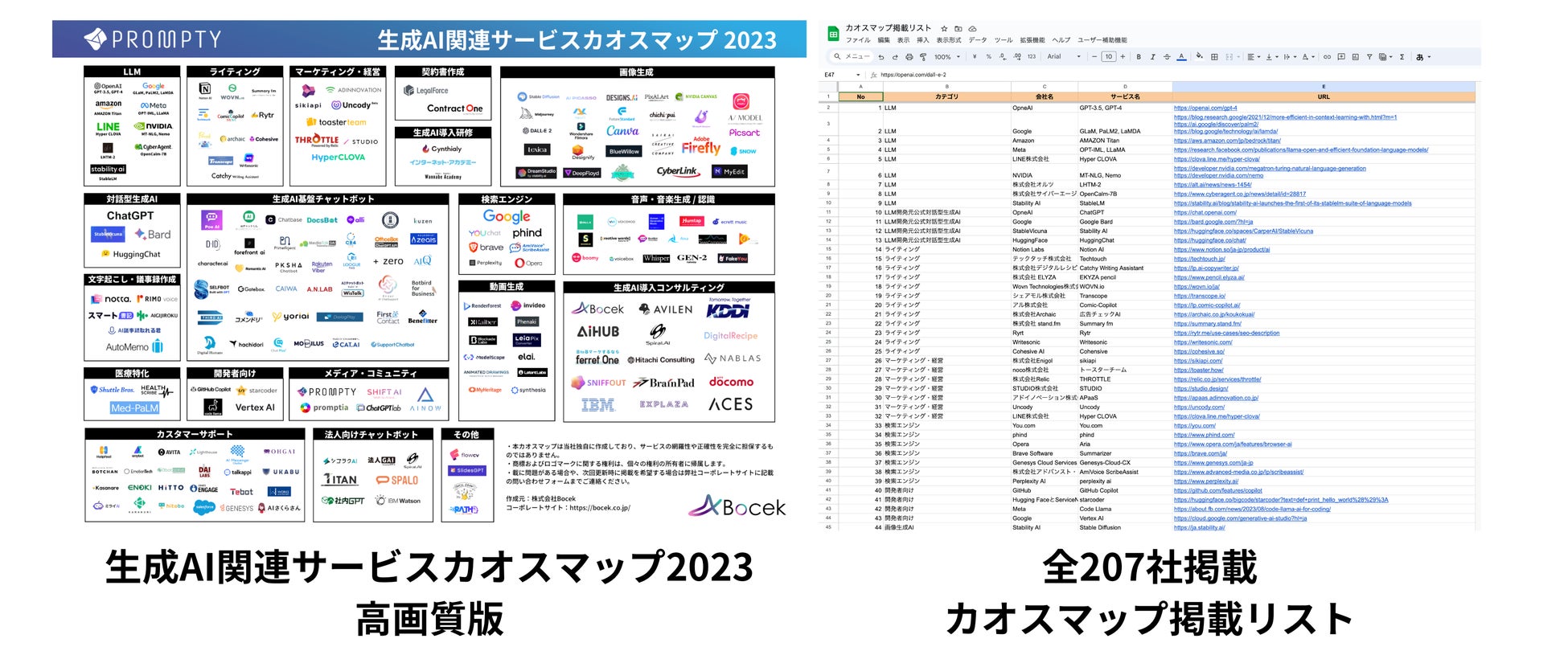Decrease font size with the minus button
The image size is (1568, 651).
[x=1094, y=57]
